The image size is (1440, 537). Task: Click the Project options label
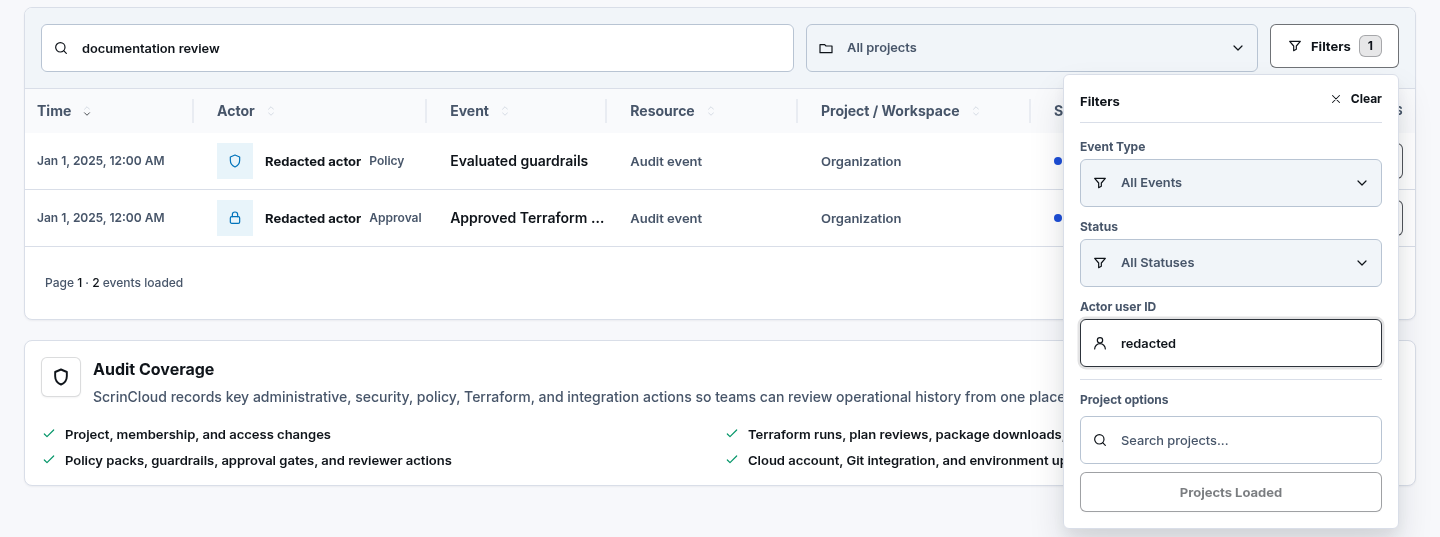tap(1124, 400)
